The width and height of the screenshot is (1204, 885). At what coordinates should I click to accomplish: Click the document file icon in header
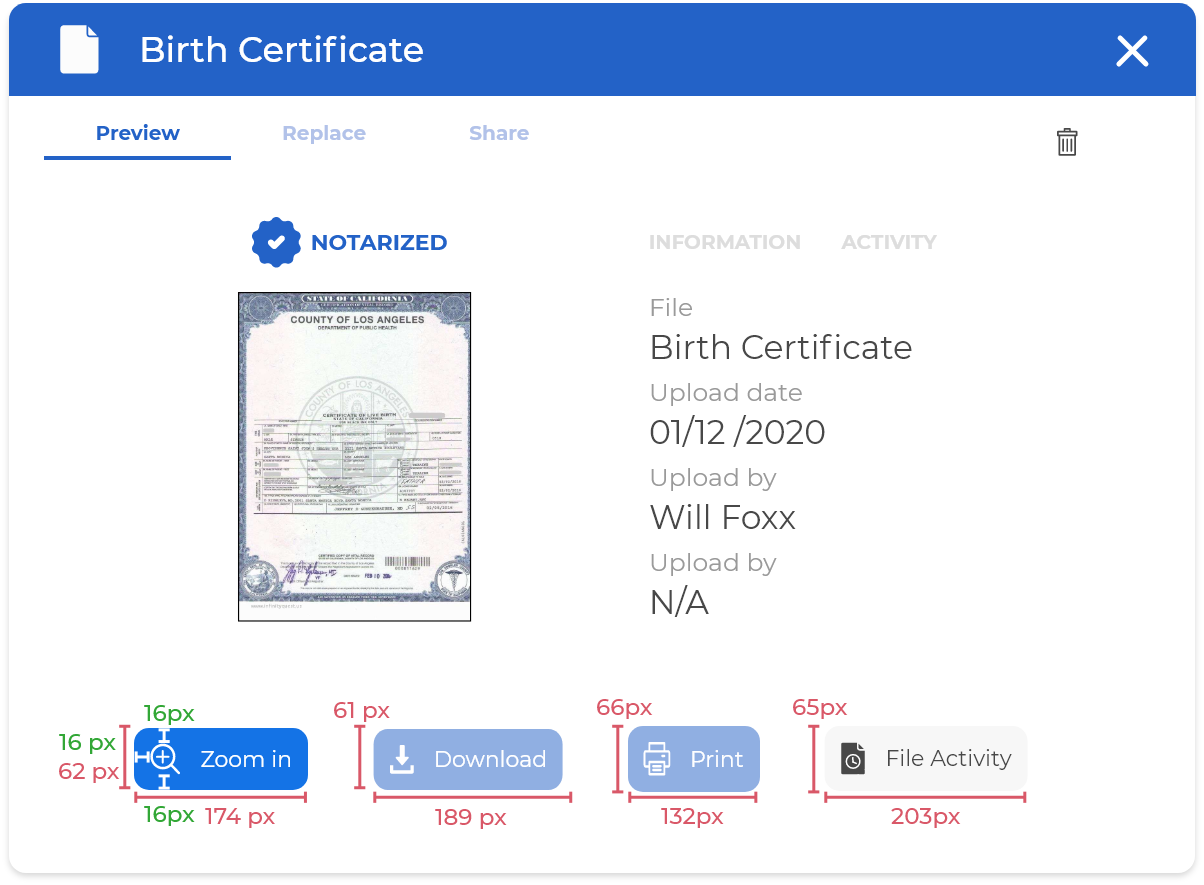[79, 50]
